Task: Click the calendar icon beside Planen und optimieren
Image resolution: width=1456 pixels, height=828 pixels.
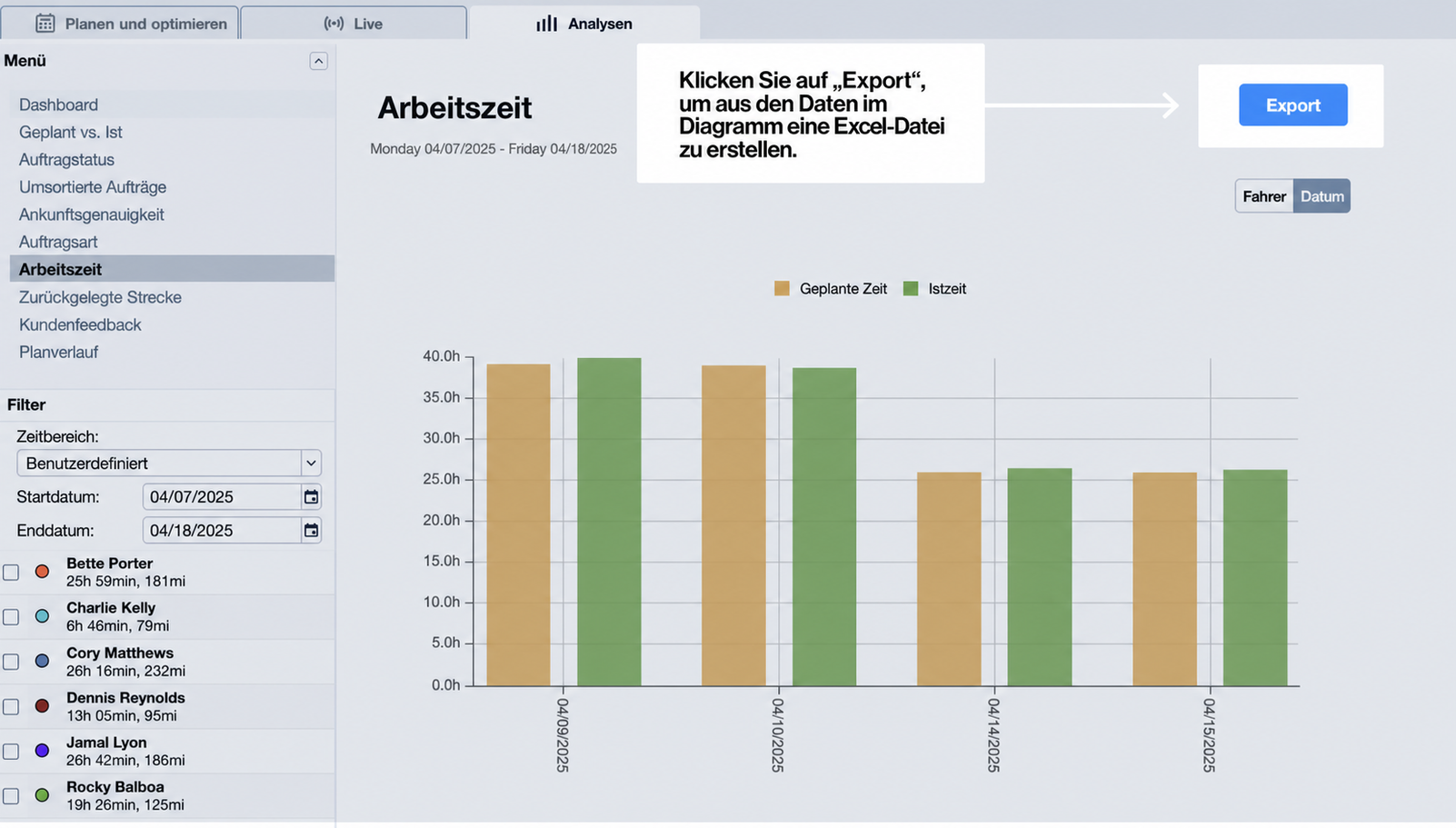Action: pyautogui.click(x=45, y=23)
